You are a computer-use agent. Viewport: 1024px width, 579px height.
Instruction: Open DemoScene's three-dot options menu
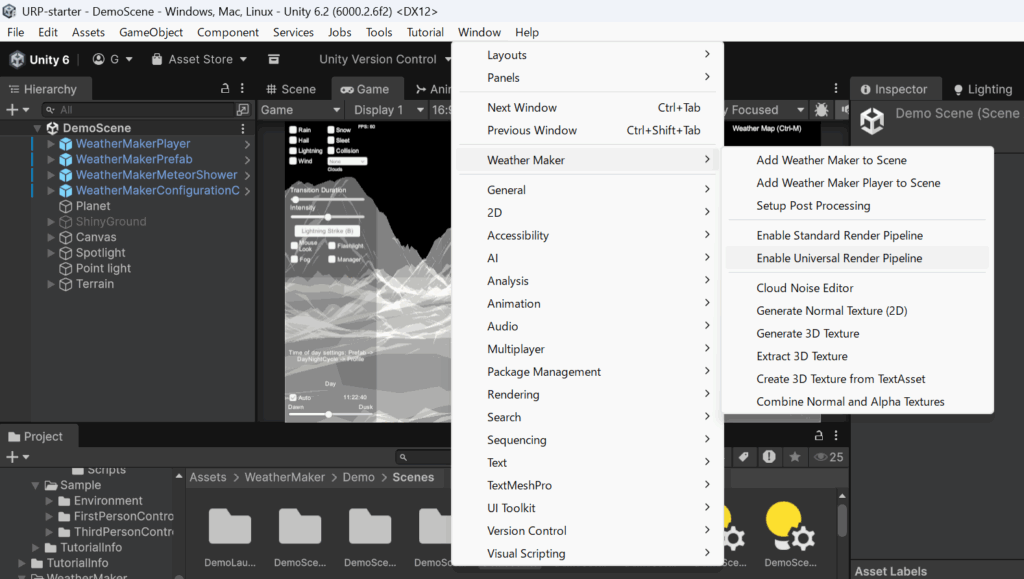243,128
